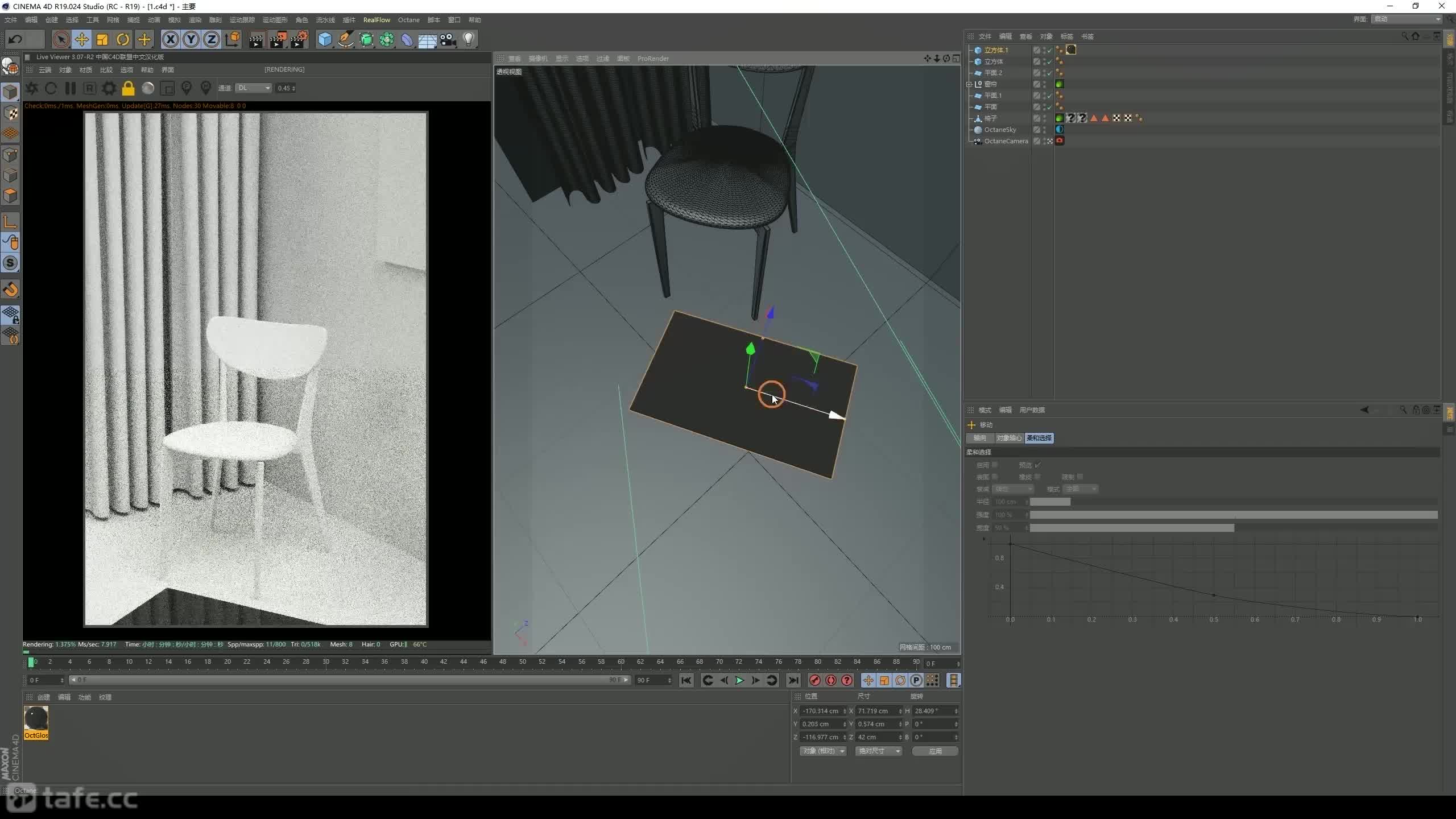Toggle the Z axis lock
This screenshot has height=819, width=1456.
point(212,39)
